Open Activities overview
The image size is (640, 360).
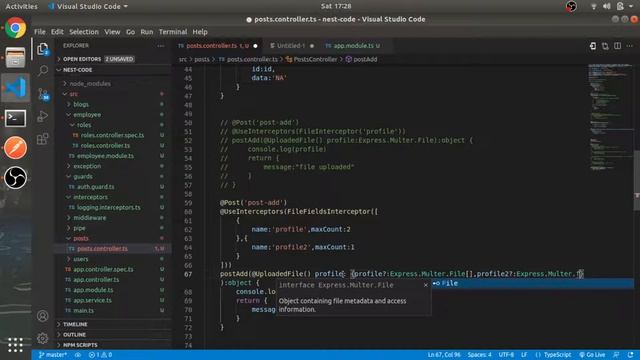tap(21, 6)
